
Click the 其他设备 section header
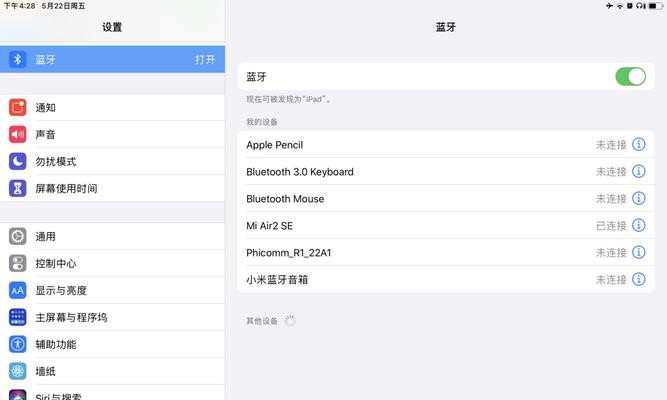tap(262, 321)
